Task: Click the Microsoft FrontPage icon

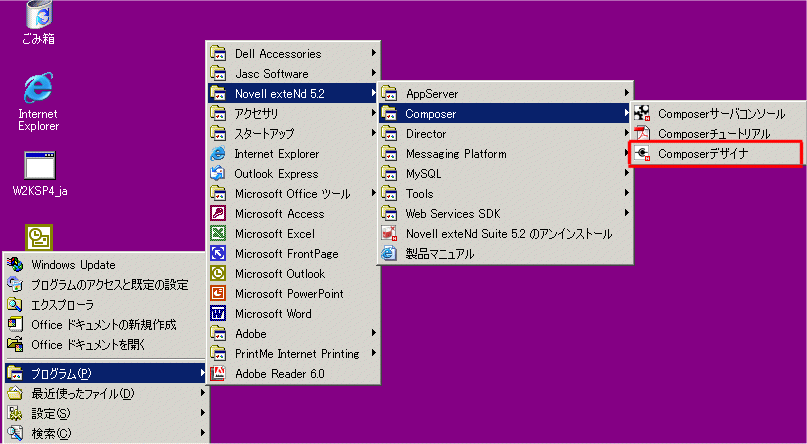Action: pos(219,254)
